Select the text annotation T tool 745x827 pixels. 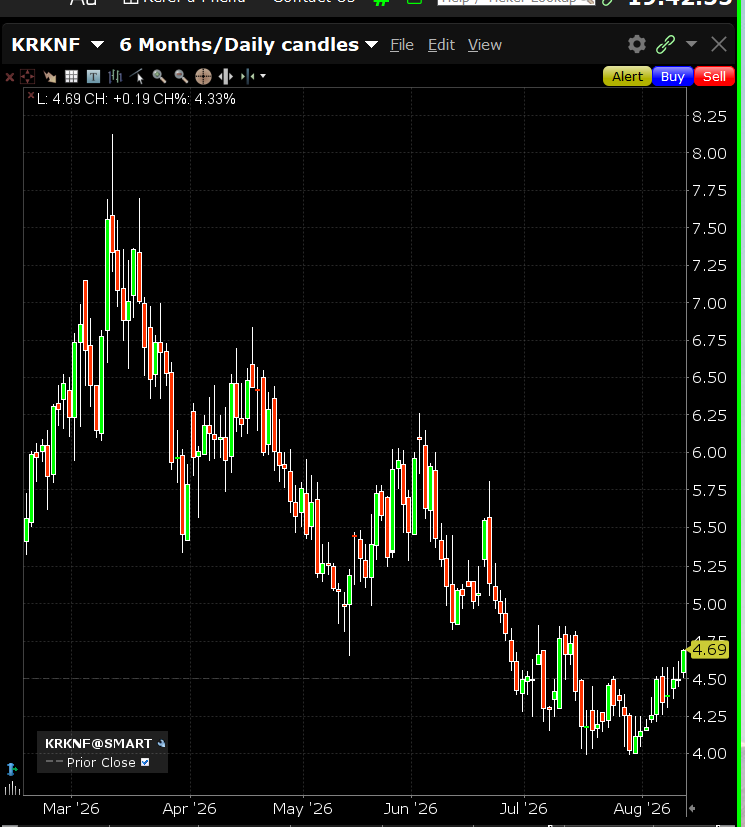pyautogui.click(x=93, y=77)
